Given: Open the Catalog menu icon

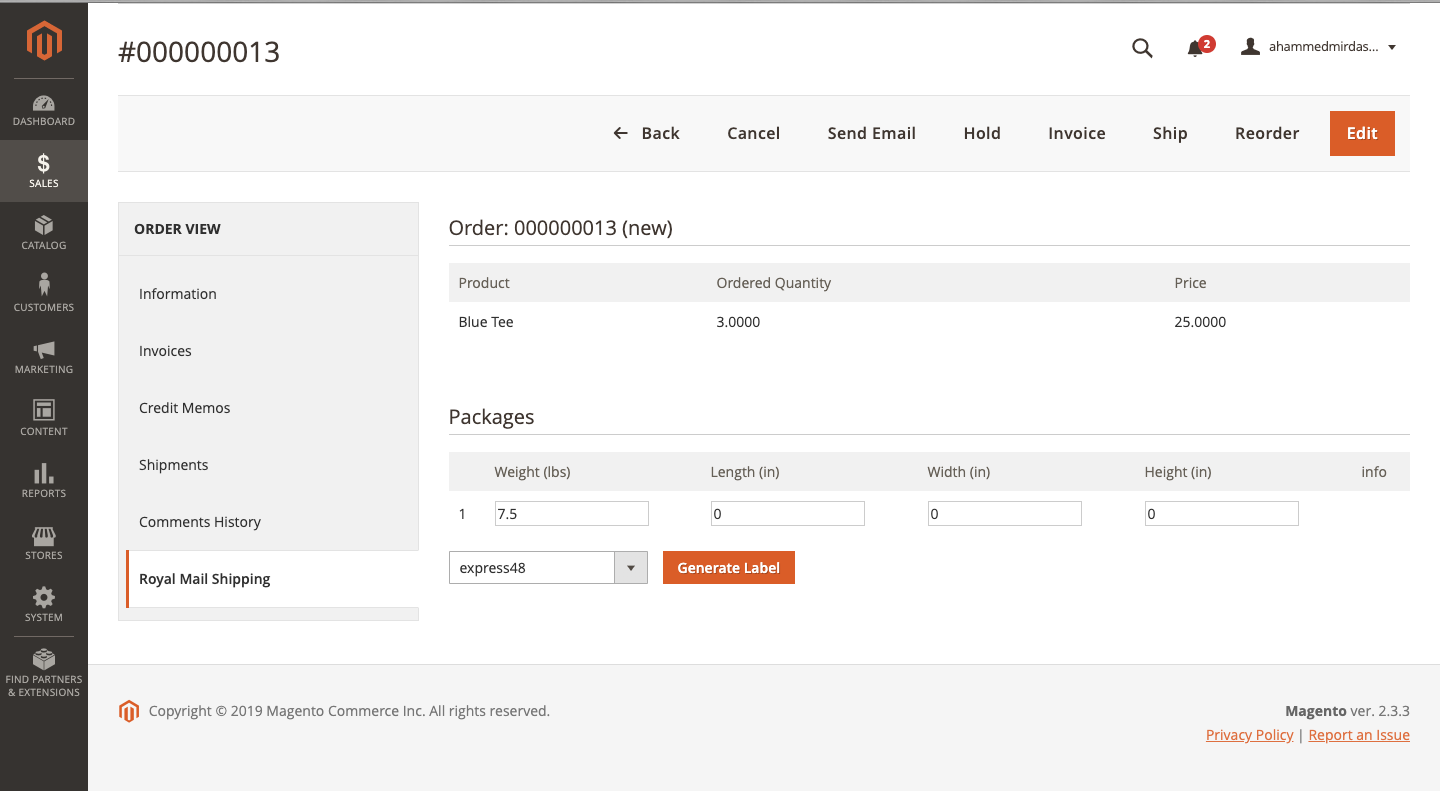Looking at the screenshot, I should click(x=44, y=232).
